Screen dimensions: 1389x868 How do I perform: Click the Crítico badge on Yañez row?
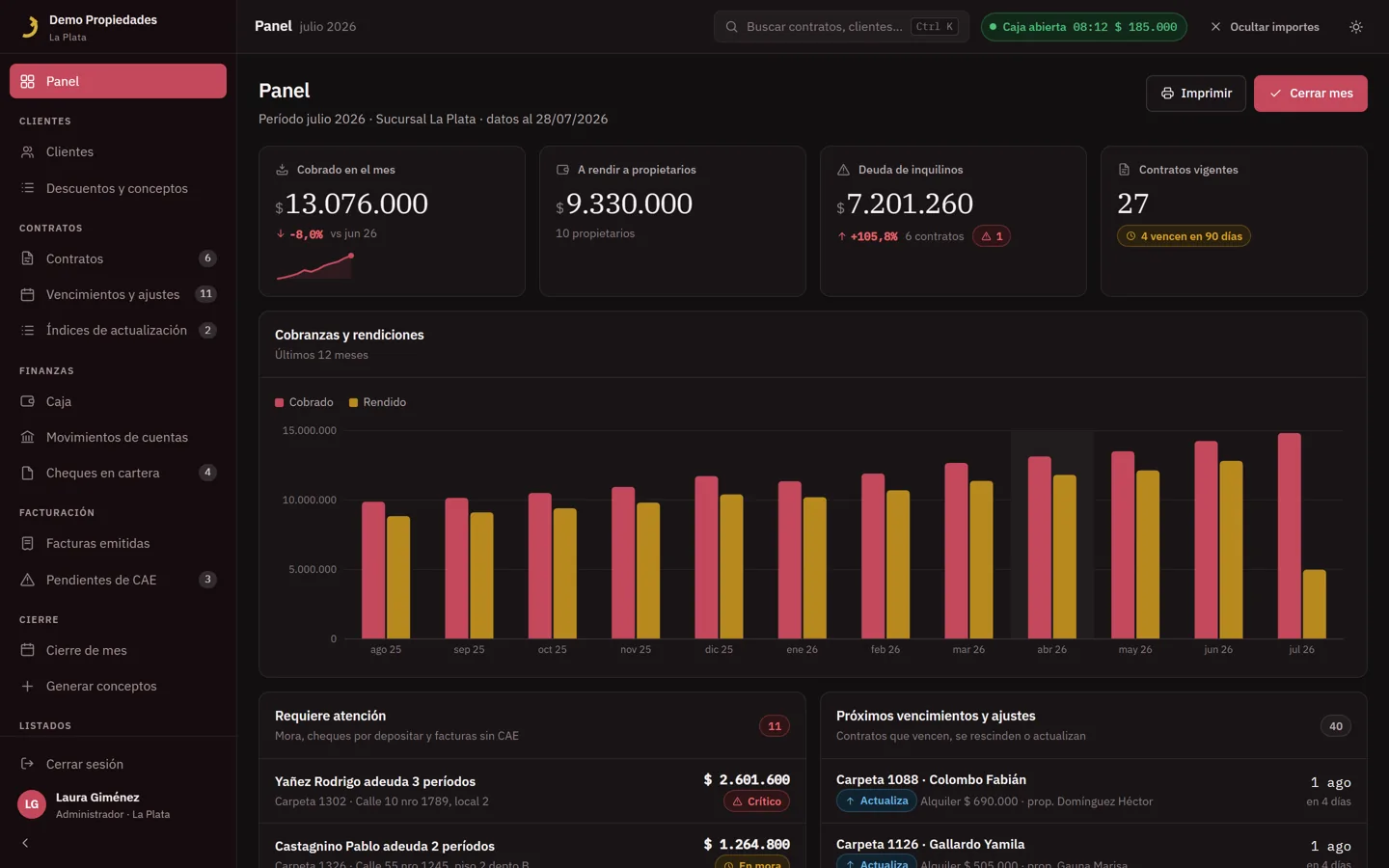pyautogui.click(x=756, y=801)
